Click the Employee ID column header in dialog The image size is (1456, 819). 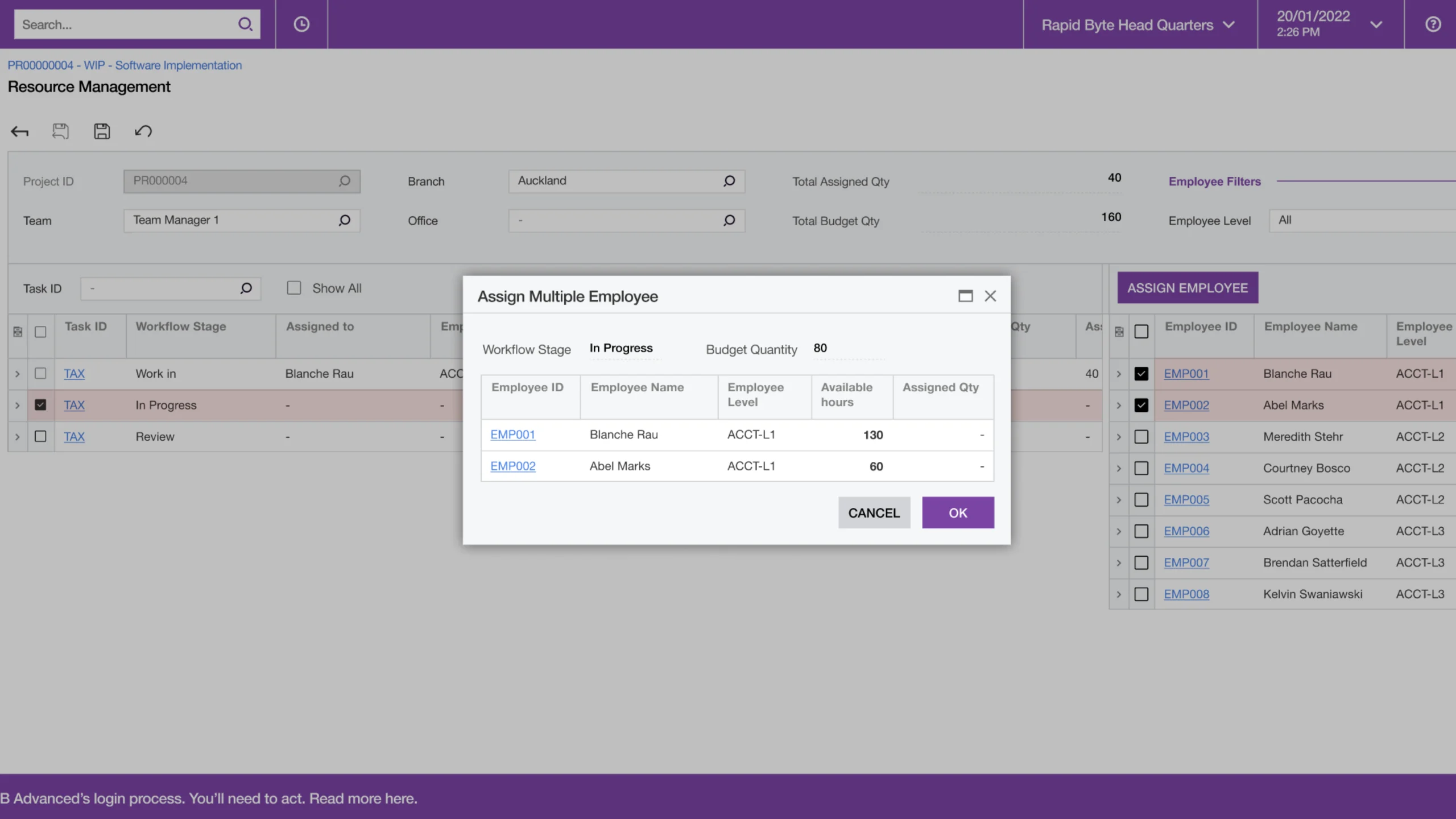point(527,387)
